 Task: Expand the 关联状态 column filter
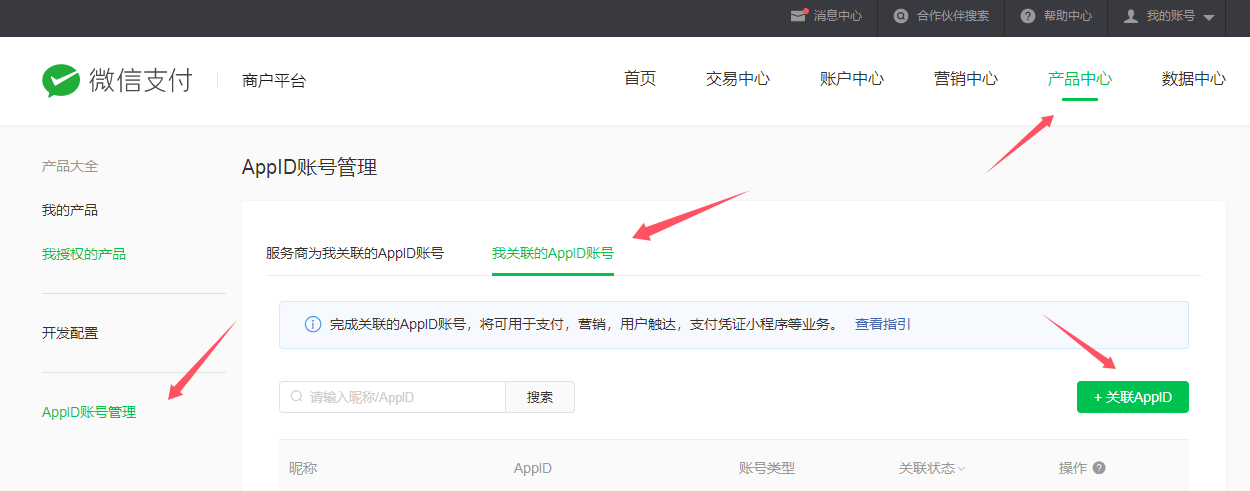[x=961, y=469]
